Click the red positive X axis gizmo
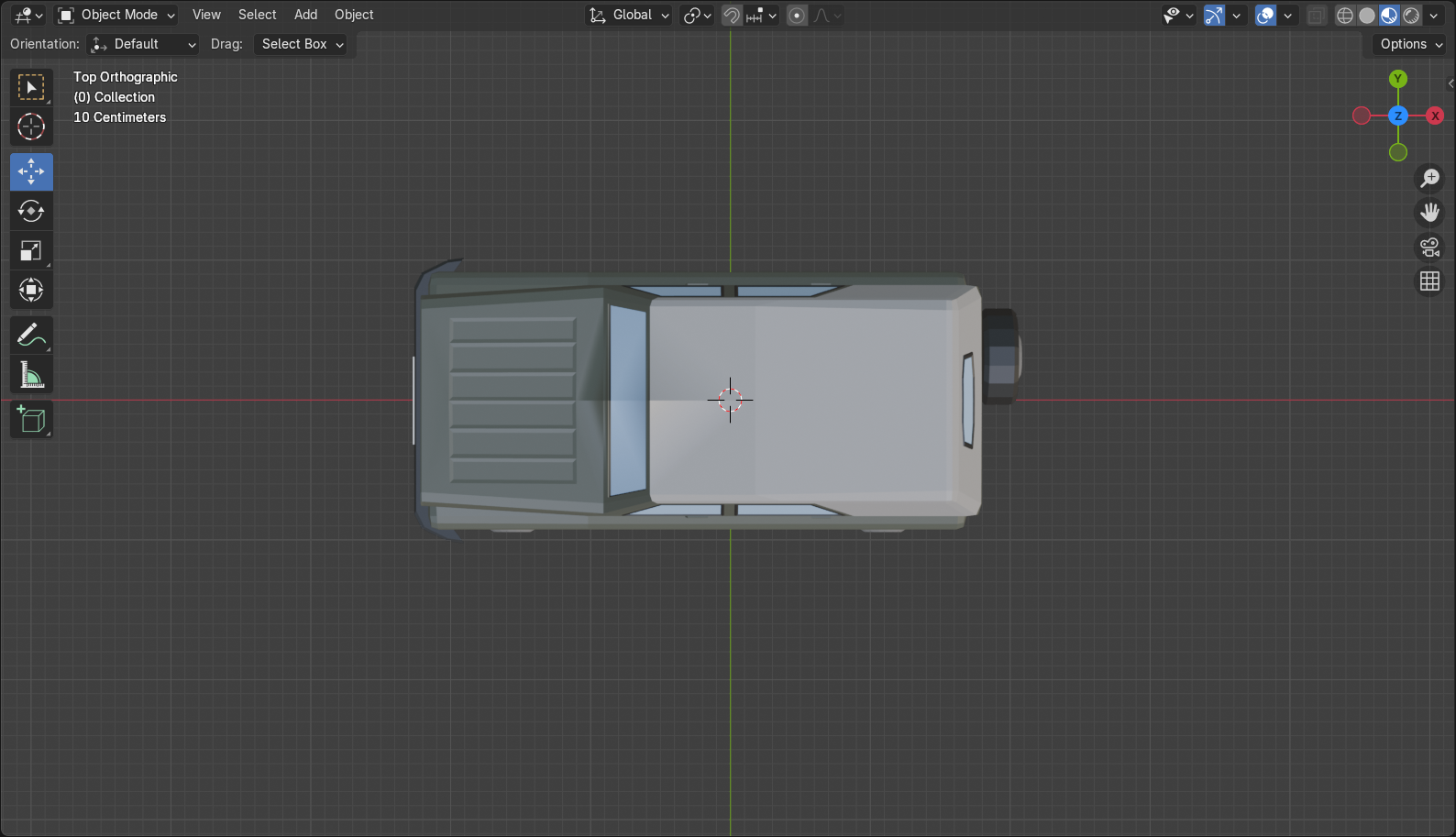Viewport: 1456px width, 837px height. click(x=1435, y=116)
